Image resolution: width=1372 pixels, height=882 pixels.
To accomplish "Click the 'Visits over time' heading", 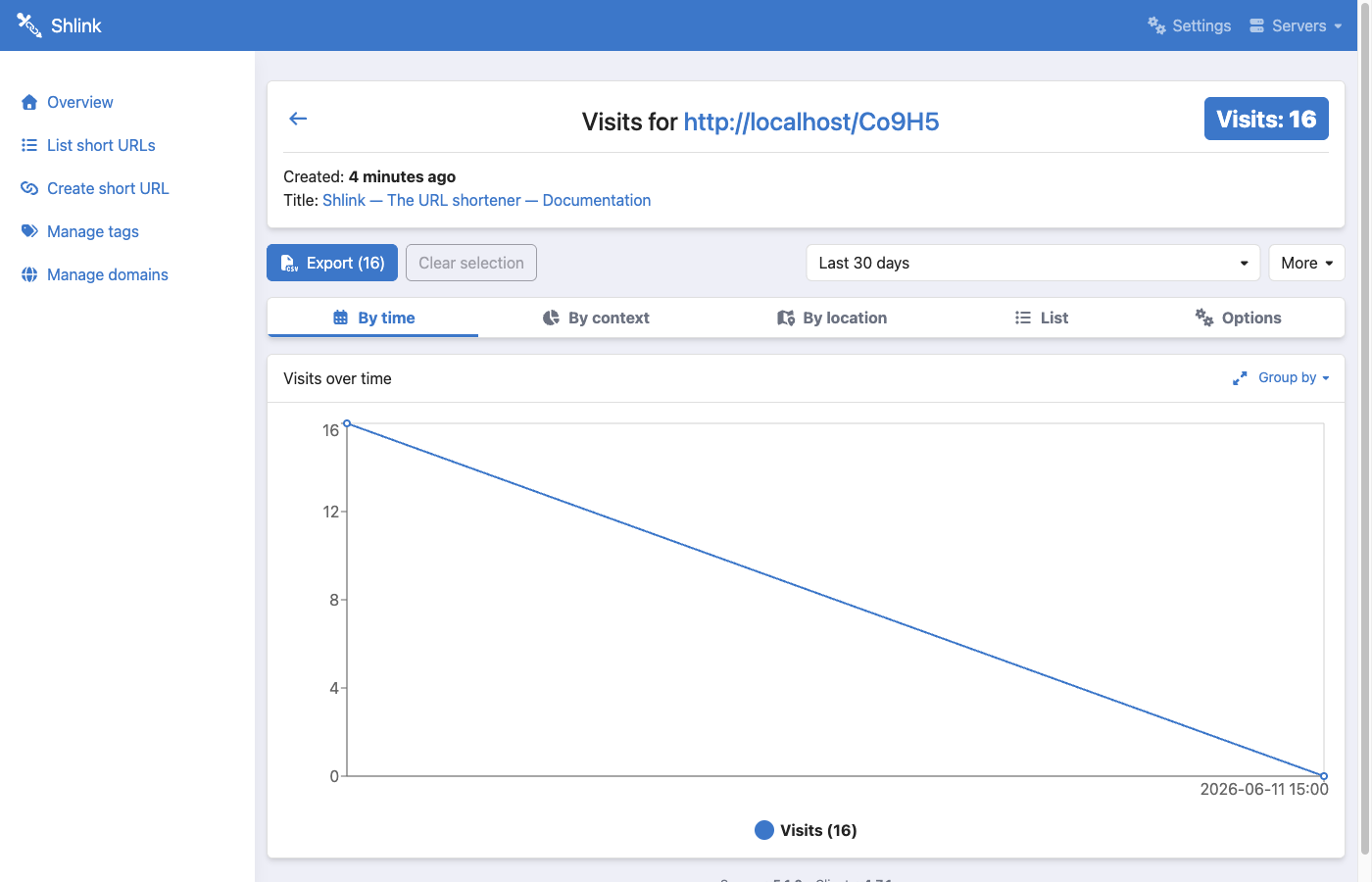I will point(337,378).
